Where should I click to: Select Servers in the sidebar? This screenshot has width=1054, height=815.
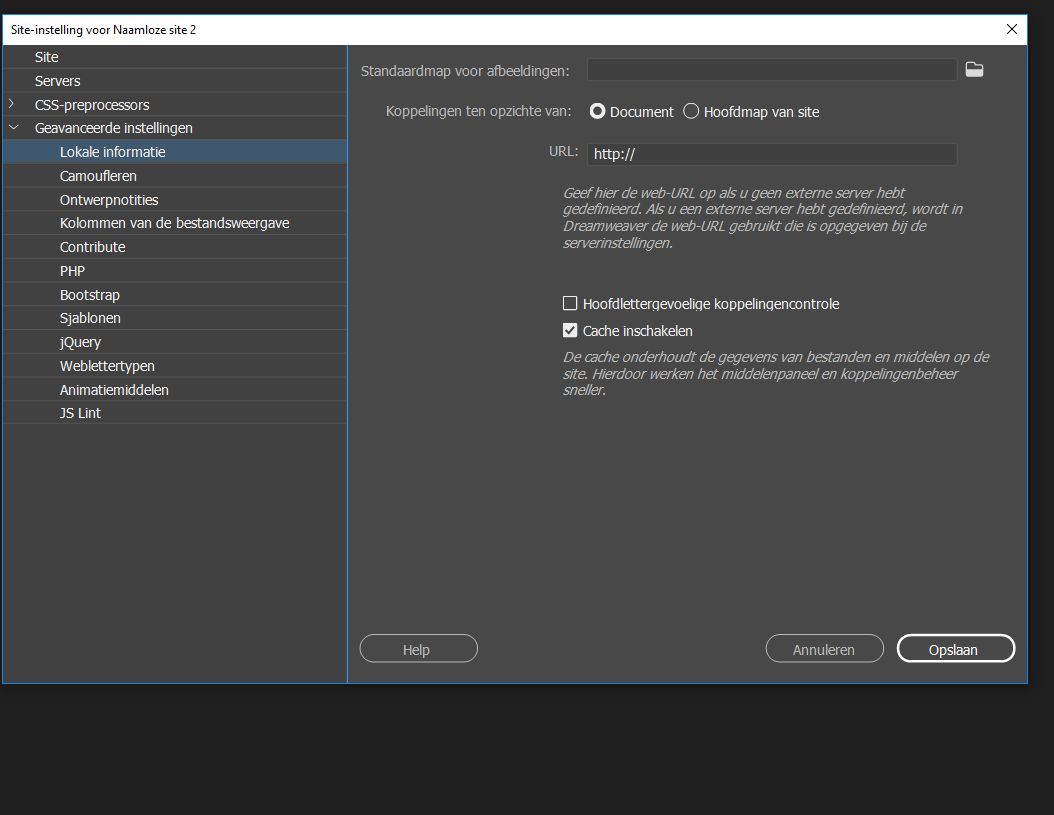point(57,80)
